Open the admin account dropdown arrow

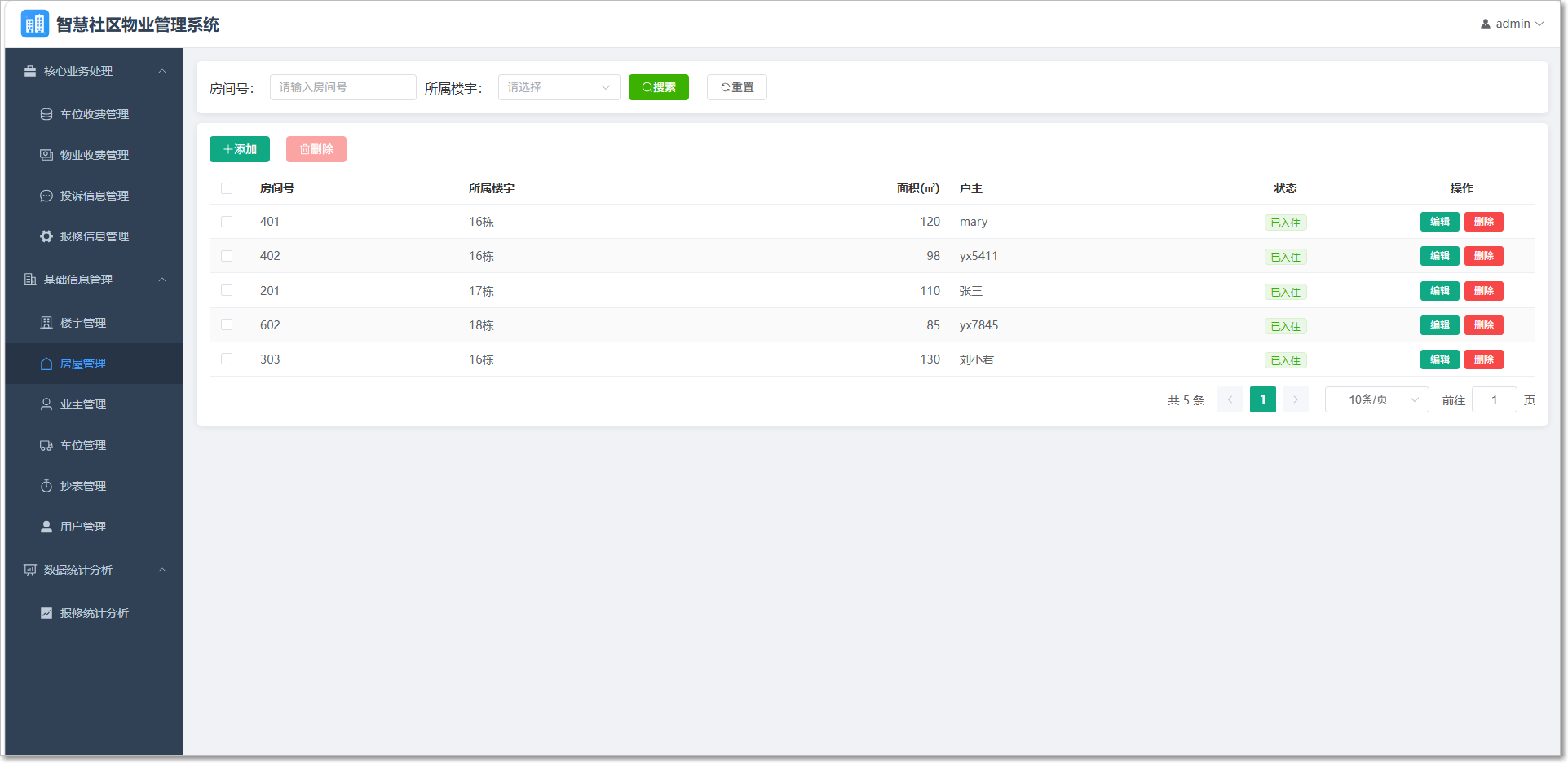point(1539,24)
